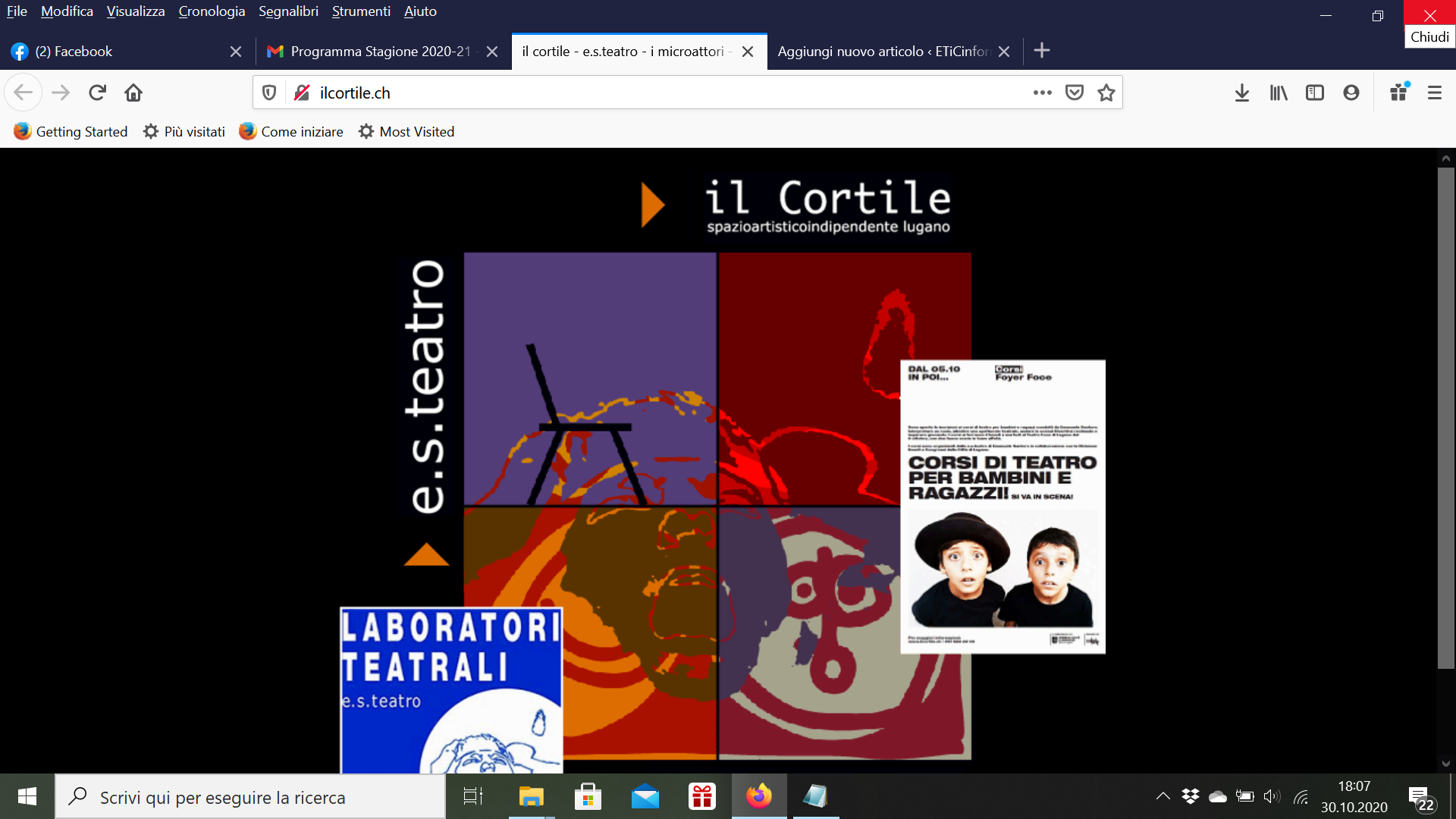Open the Firefox hamburger menu

(1435, 93)
